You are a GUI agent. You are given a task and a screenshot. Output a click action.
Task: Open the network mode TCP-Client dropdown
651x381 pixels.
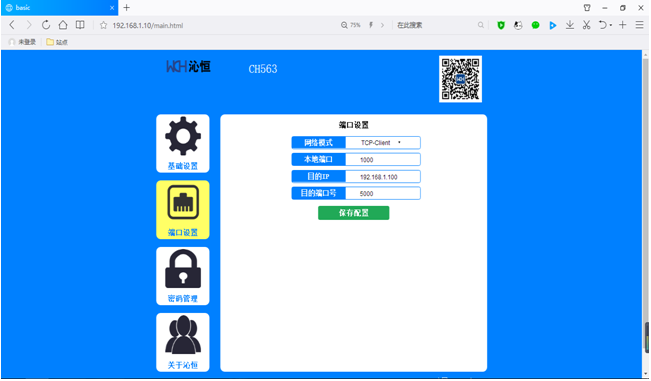pyautogui.click(x=382, y=142)
